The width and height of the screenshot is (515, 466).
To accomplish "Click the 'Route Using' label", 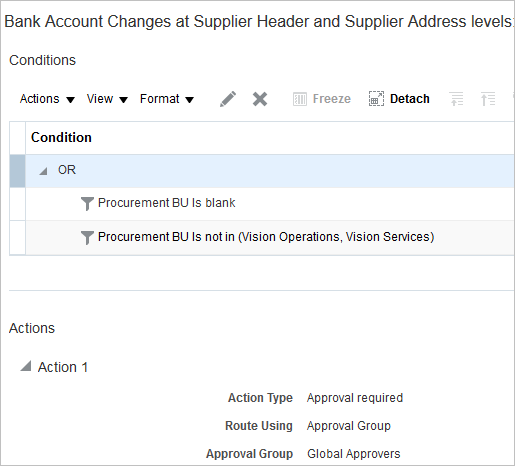I will 259,426.
